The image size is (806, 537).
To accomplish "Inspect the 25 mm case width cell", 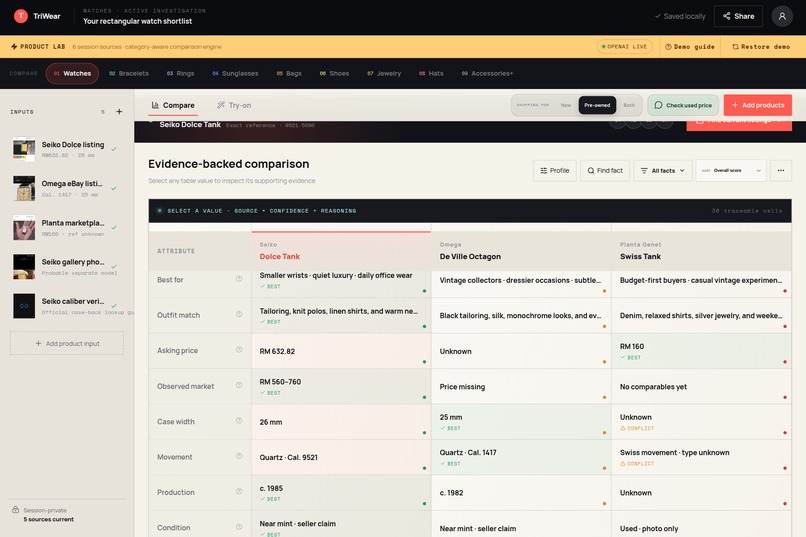I will point(521,422).
